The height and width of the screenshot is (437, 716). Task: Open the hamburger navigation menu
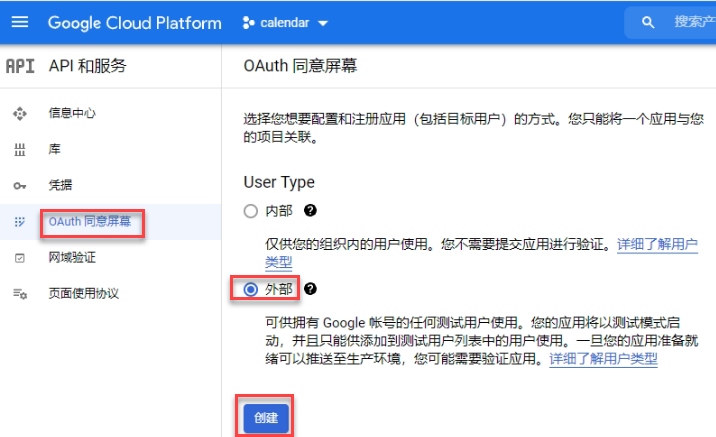(x=20, y=22)
